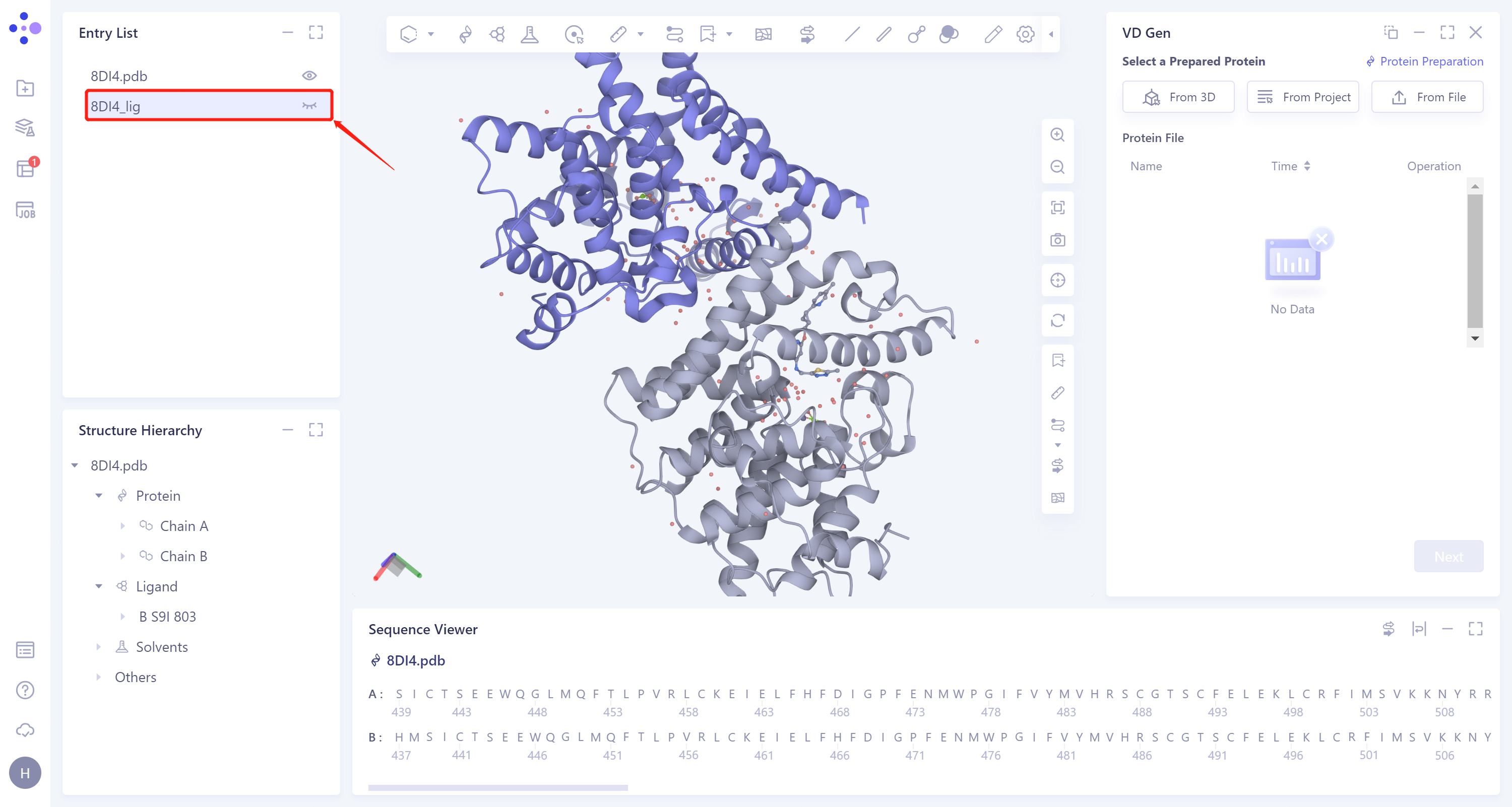
Task: Take a screenshot with camera icon
Action: coord(1057,240)
